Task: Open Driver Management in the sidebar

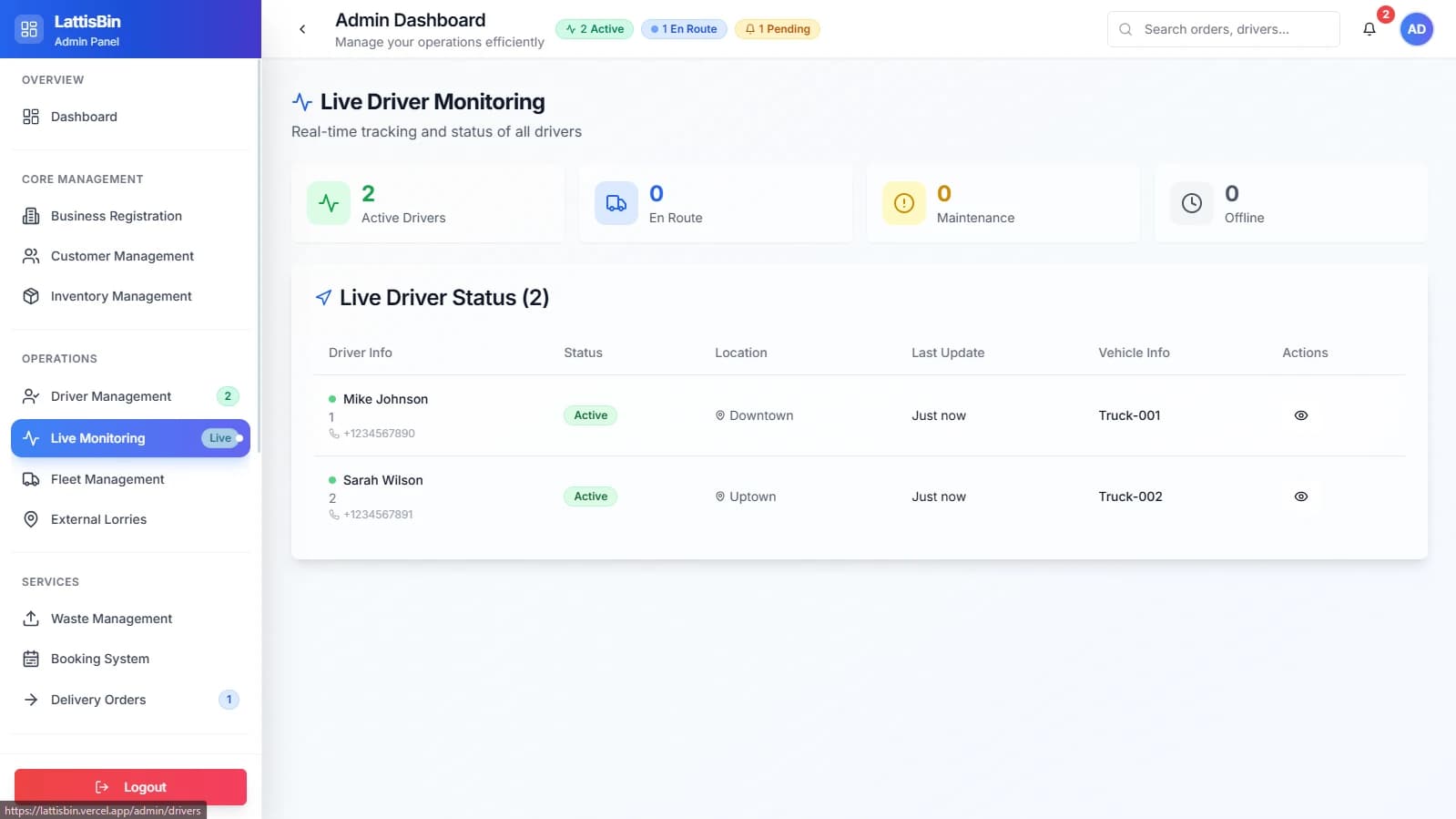Action: [110, 396]
